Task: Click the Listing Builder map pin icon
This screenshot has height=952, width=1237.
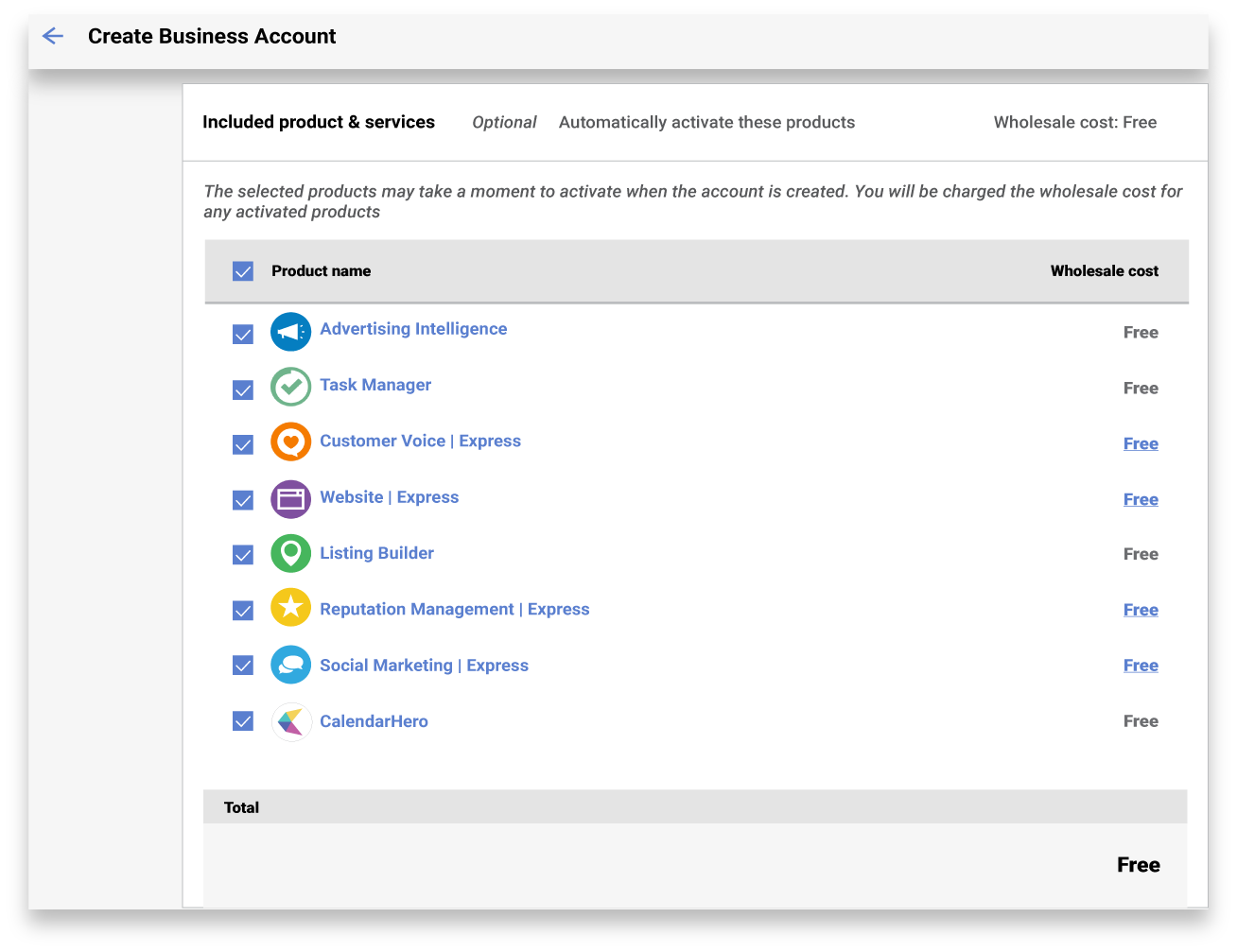Action: coord(290,554)
